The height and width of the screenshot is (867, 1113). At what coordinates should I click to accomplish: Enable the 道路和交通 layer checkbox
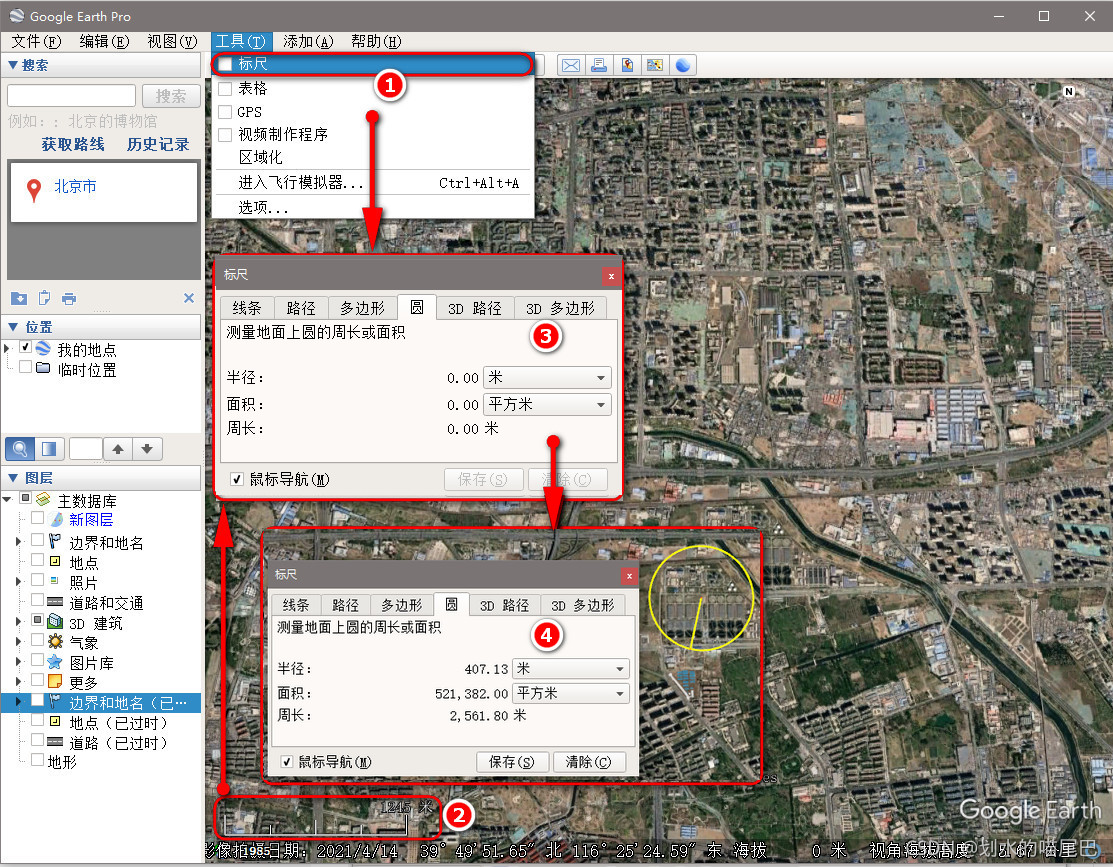(37, 600)
